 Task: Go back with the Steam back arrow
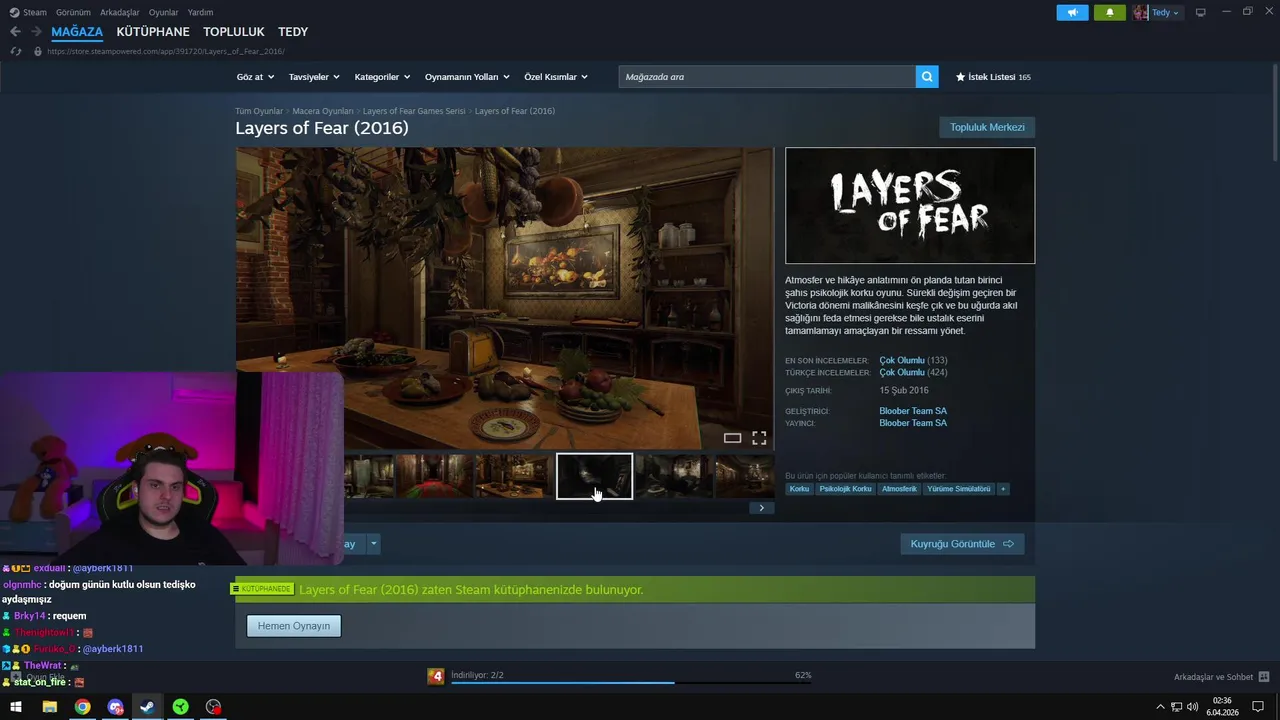point(15,32)
